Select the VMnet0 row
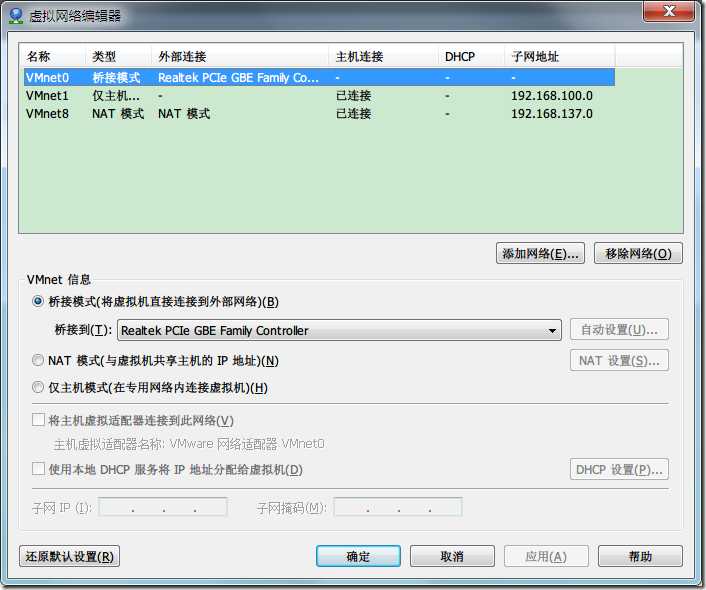The height and width of the screenshot is (590, 706). tap(319, 77)
